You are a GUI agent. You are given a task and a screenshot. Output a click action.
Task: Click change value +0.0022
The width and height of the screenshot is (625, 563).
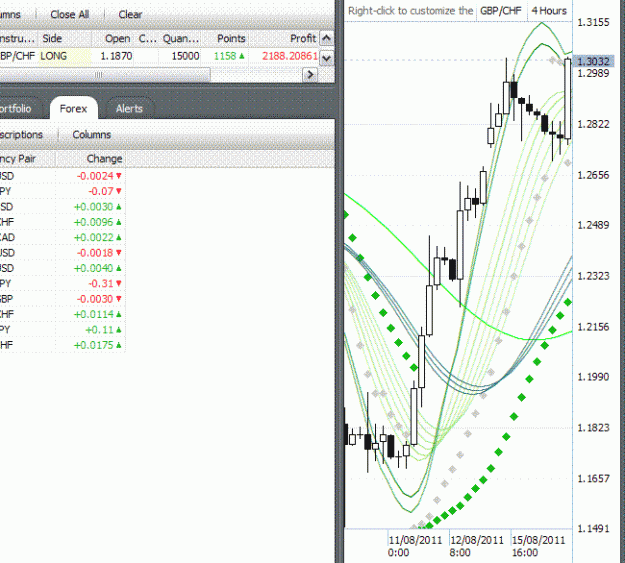coord(94,238)
